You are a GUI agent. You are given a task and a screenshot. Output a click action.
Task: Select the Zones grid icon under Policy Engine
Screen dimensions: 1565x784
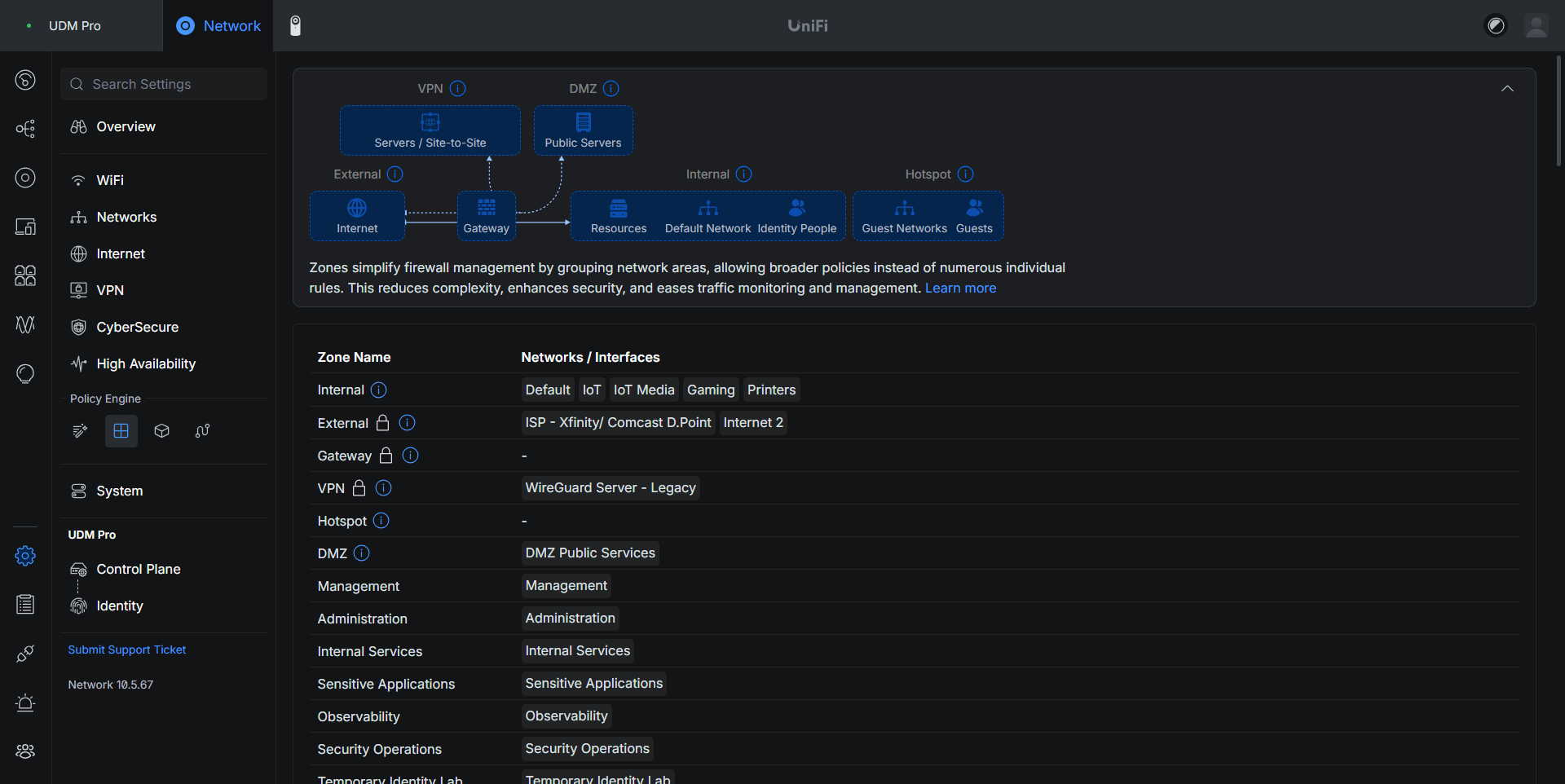tap(121, 431)
